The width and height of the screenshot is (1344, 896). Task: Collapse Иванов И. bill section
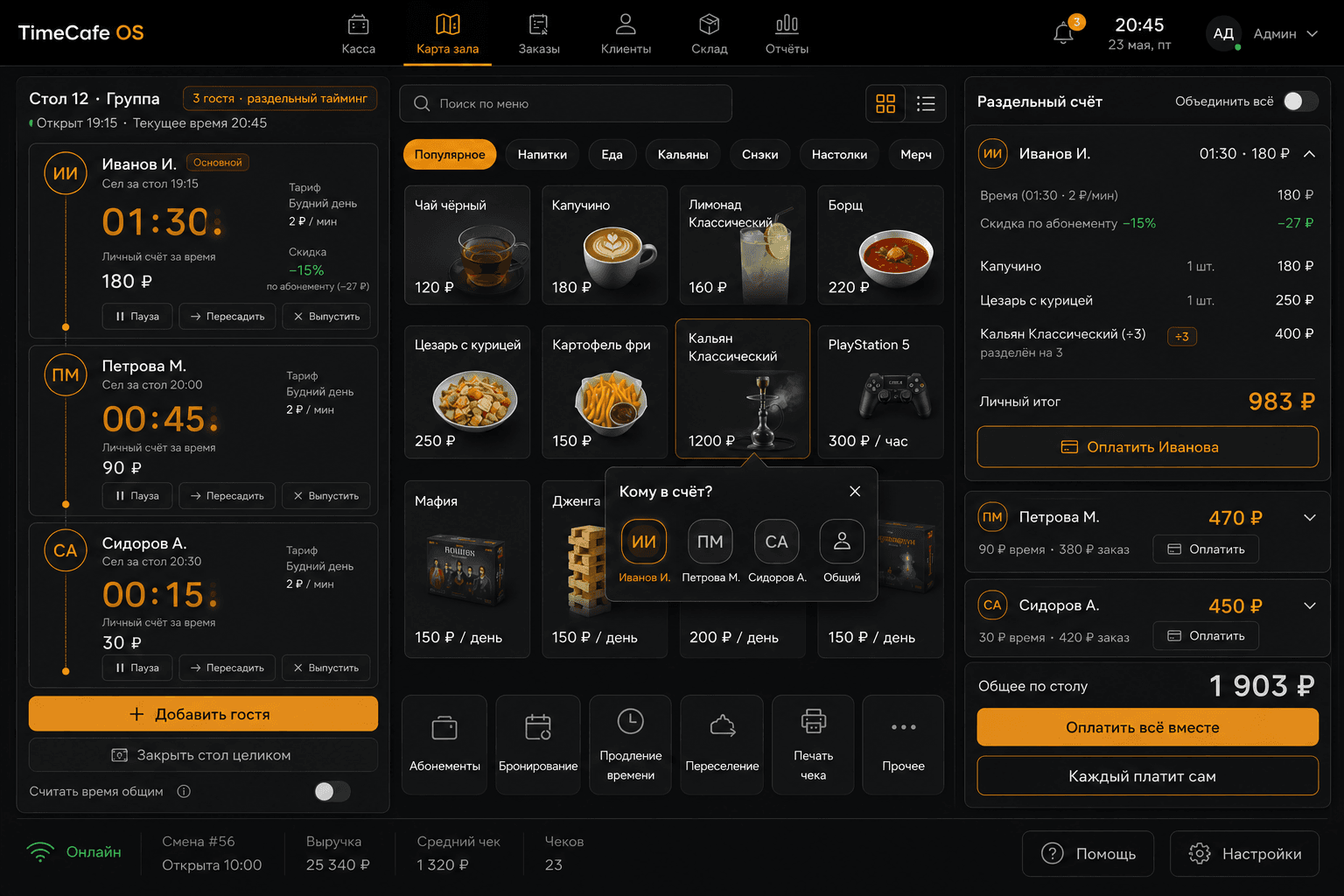coord(1310,154)
